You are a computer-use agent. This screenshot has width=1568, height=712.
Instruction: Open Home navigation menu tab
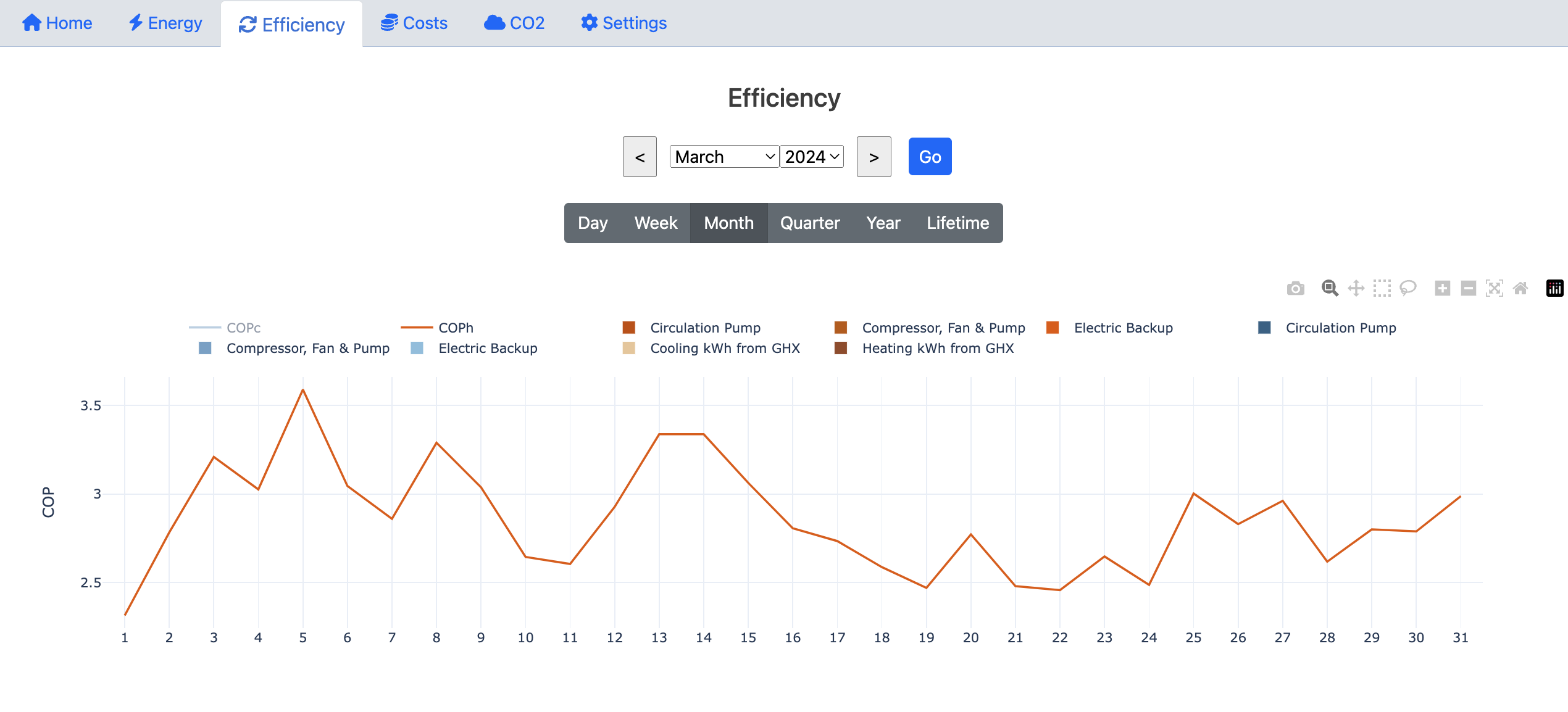pos(56,22)
